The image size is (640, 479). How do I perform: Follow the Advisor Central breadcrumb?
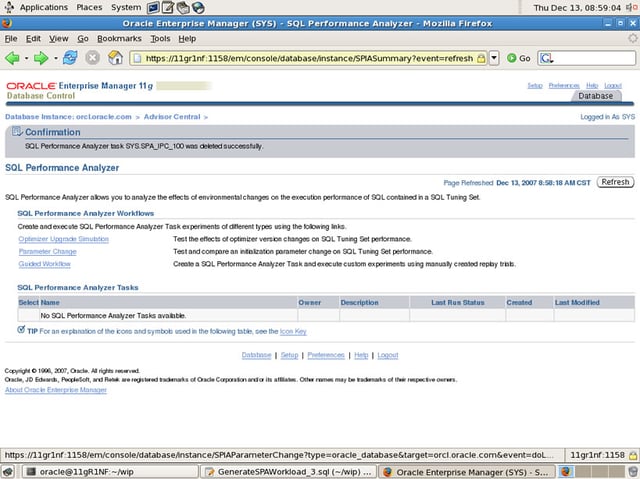tap(172, 117)
